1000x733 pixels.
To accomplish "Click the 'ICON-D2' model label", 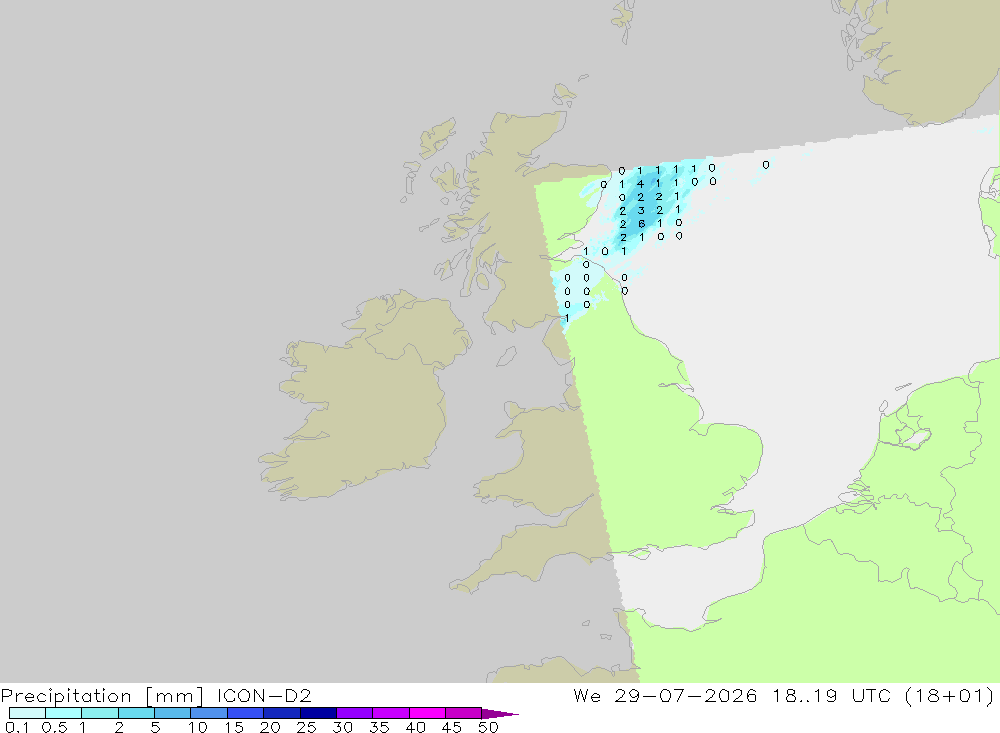I will (x=264, y=695).
